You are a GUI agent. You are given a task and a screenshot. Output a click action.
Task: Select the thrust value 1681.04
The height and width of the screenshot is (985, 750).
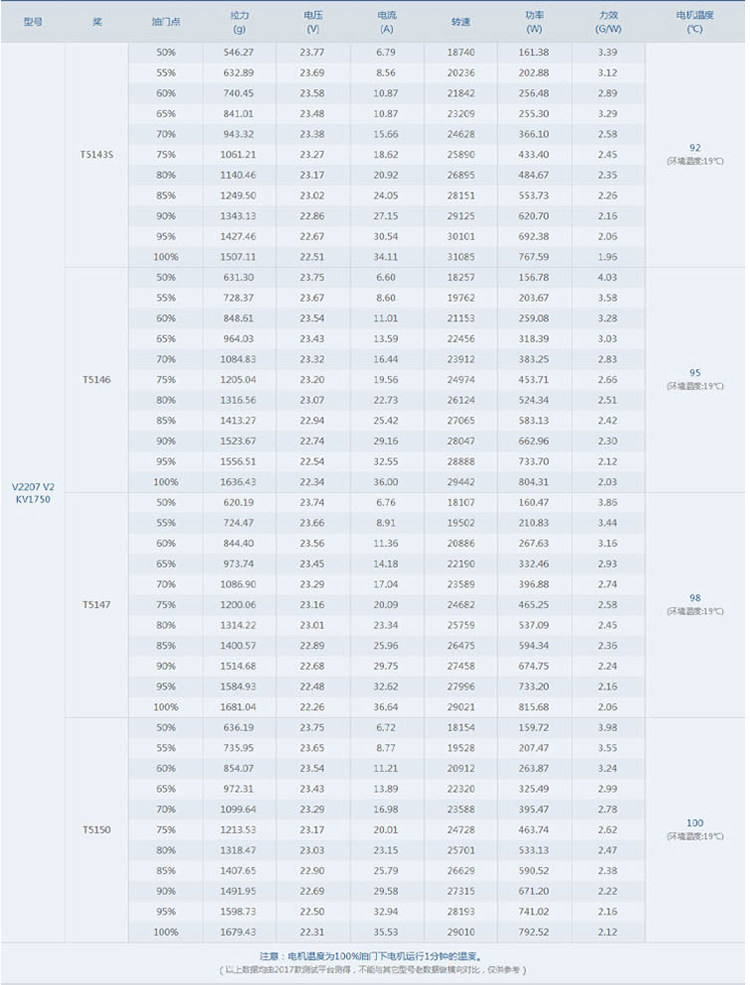(238, 707)
